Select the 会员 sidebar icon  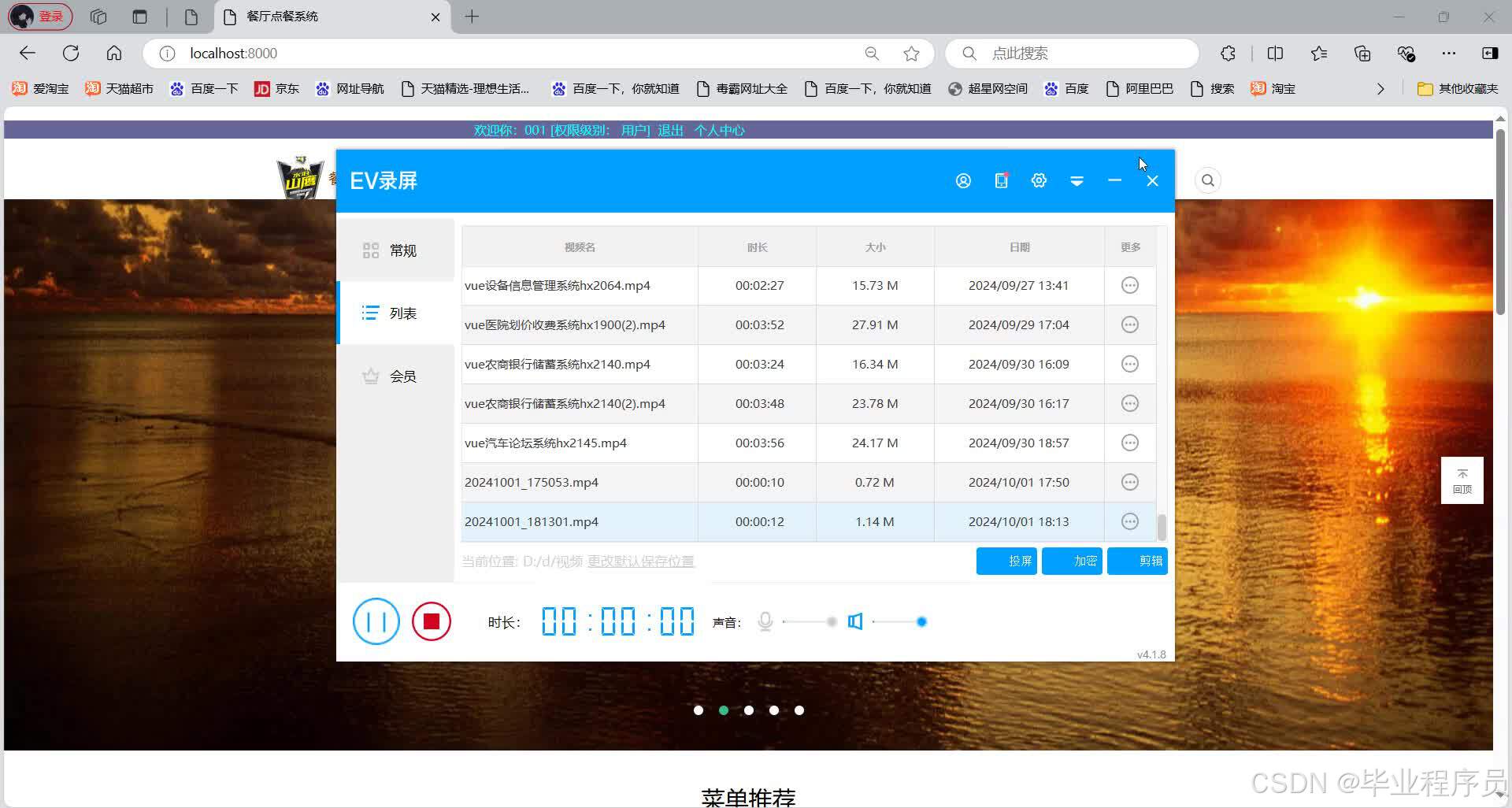[x=371, y=376]
